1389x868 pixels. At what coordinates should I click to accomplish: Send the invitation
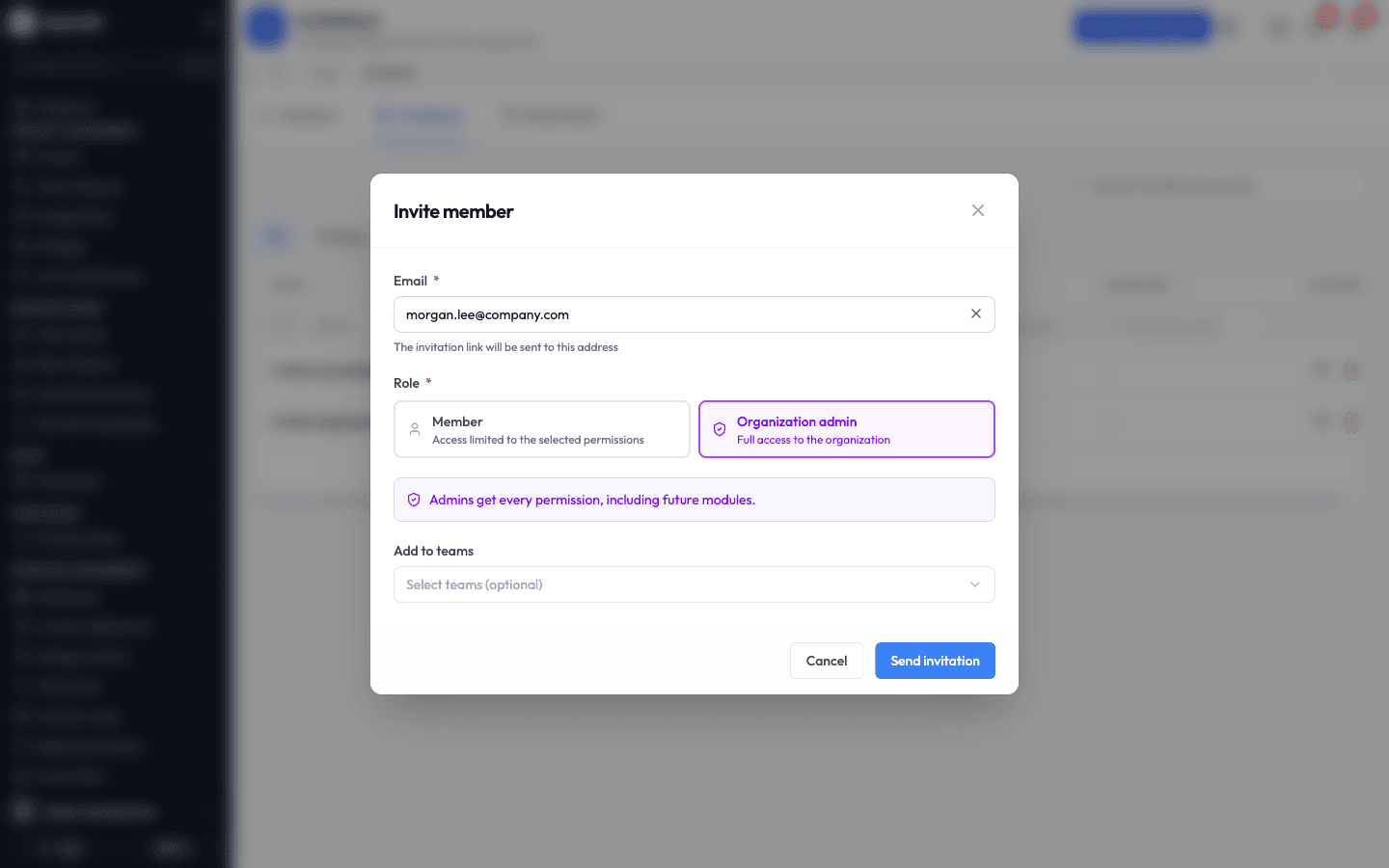pyautogui.click(x=935, y=661)
